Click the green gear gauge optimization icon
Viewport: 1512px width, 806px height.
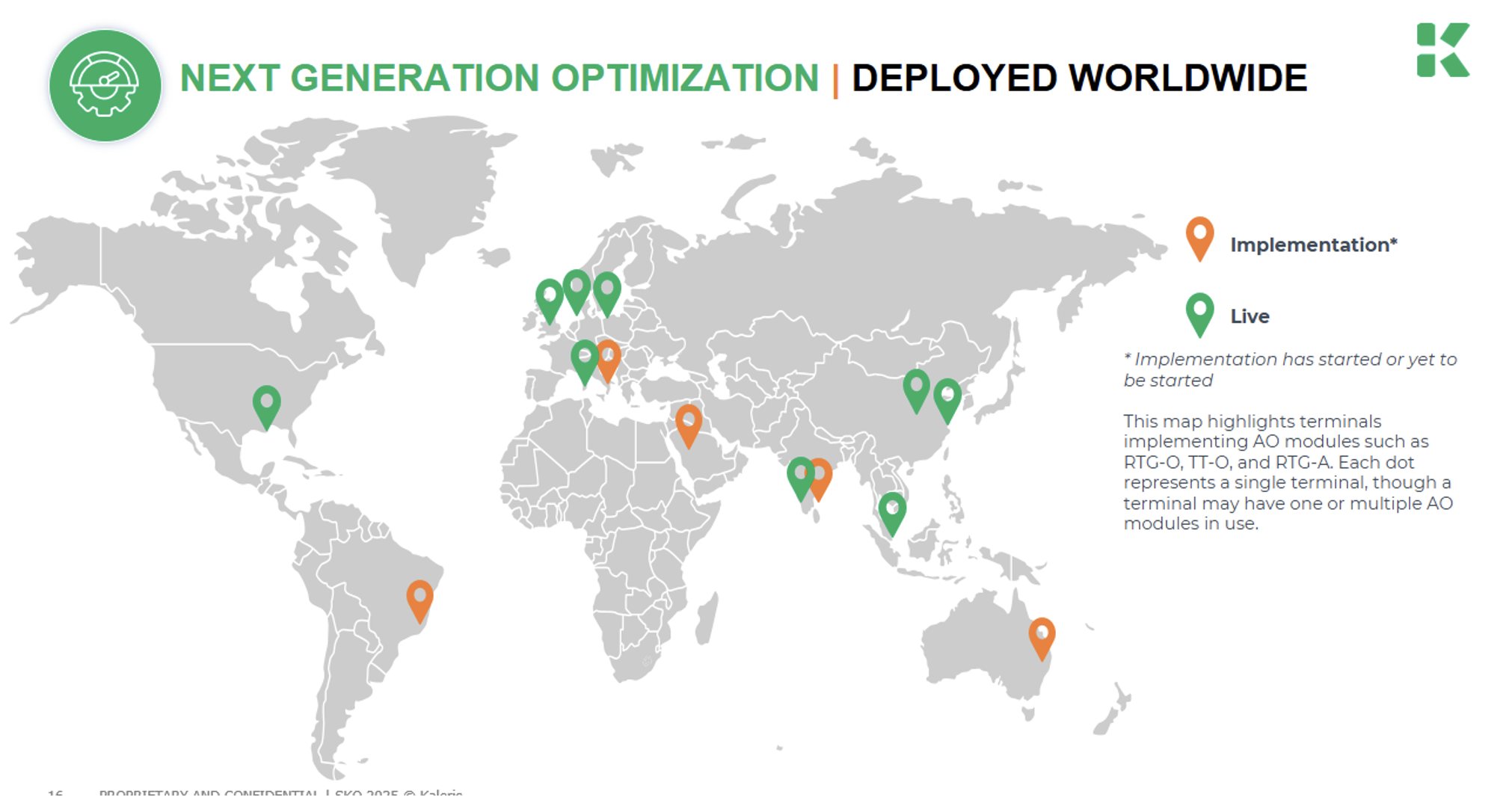click(105, 85)
